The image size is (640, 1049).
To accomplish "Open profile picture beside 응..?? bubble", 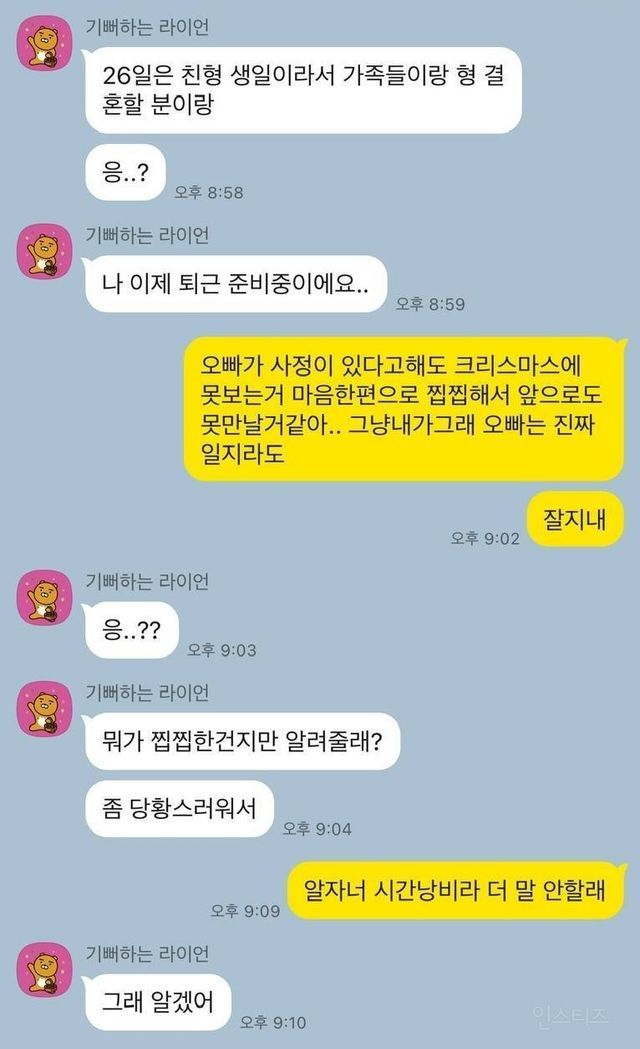I will coord(44,597).
